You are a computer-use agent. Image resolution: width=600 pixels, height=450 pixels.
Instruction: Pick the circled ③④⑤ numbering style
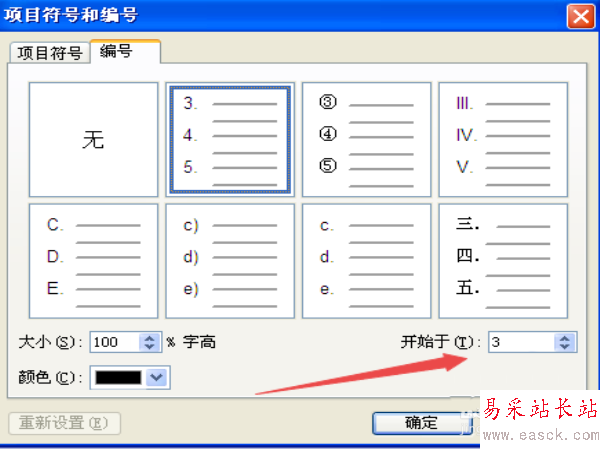click(367, 140)
